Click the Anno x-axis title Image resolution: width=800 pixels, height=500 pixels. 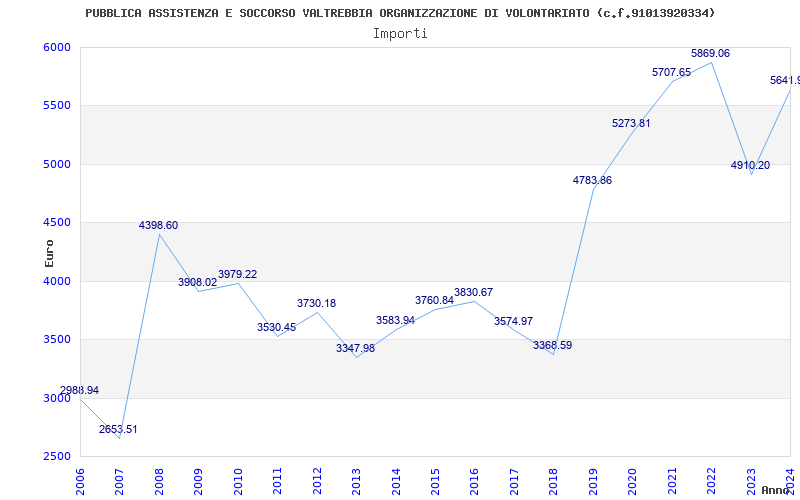tap(775, 490)
